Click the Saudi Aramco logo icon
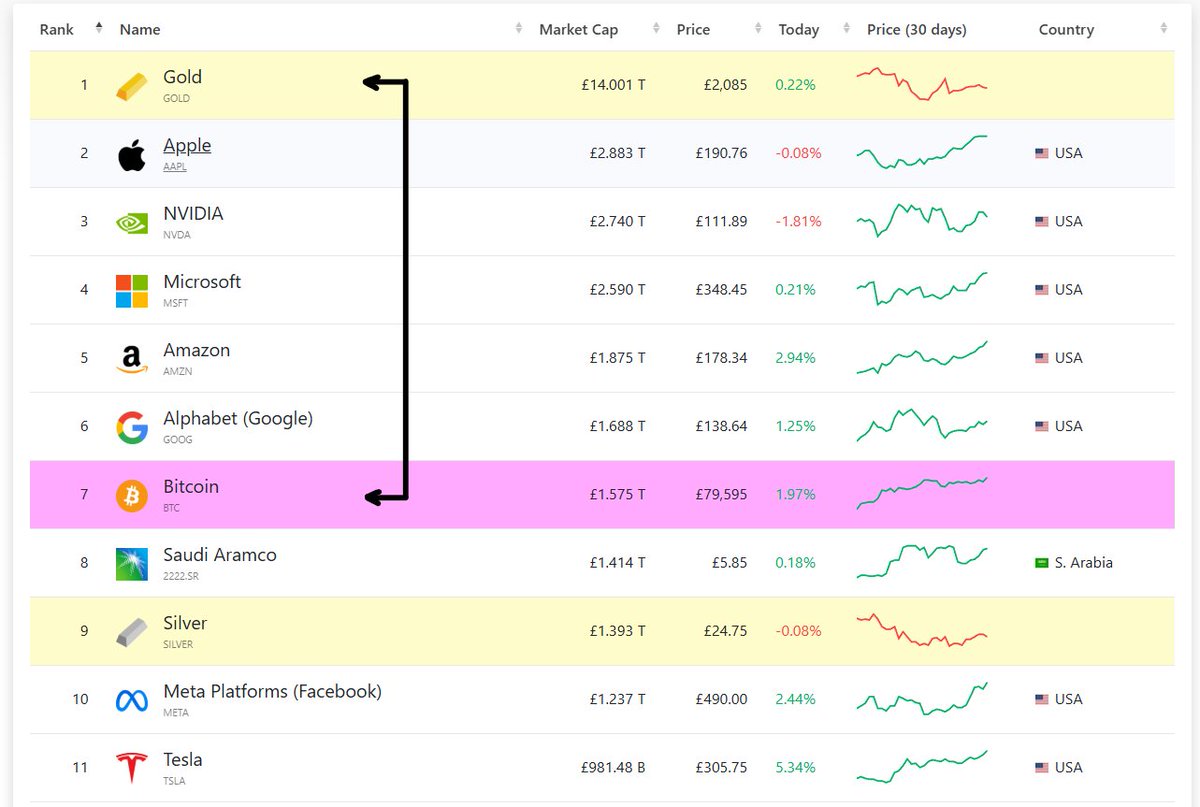This screenshot has height=807, width=1200. click(132, 564)
